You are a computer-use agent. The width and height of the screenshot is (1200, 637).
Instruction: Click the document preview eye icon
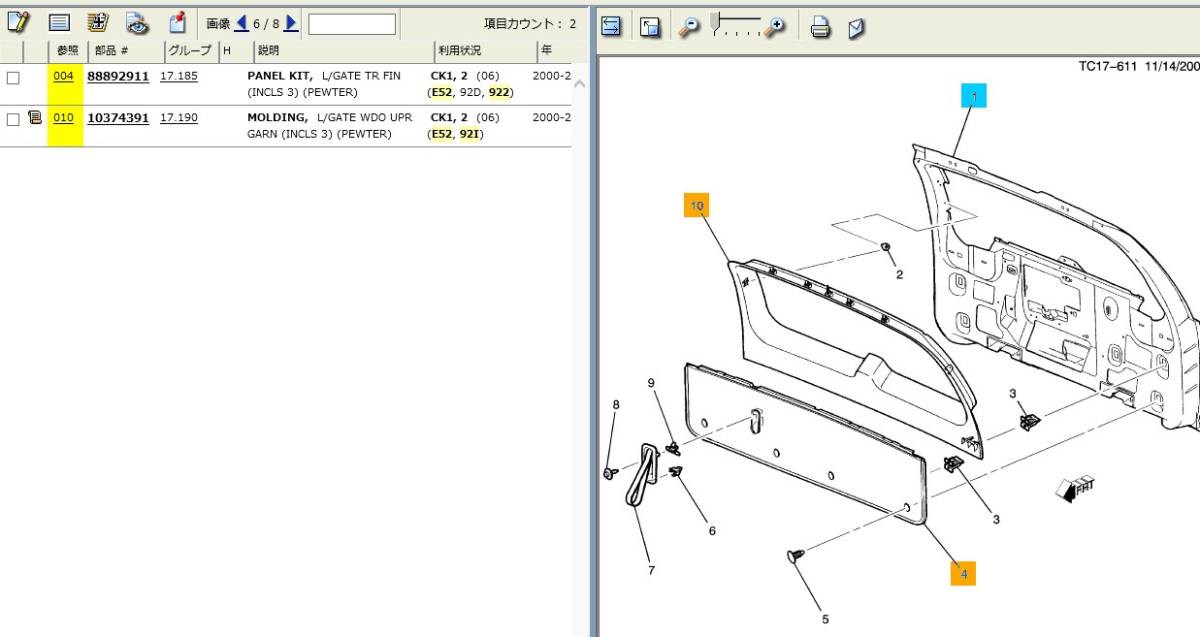coord(137,24)
